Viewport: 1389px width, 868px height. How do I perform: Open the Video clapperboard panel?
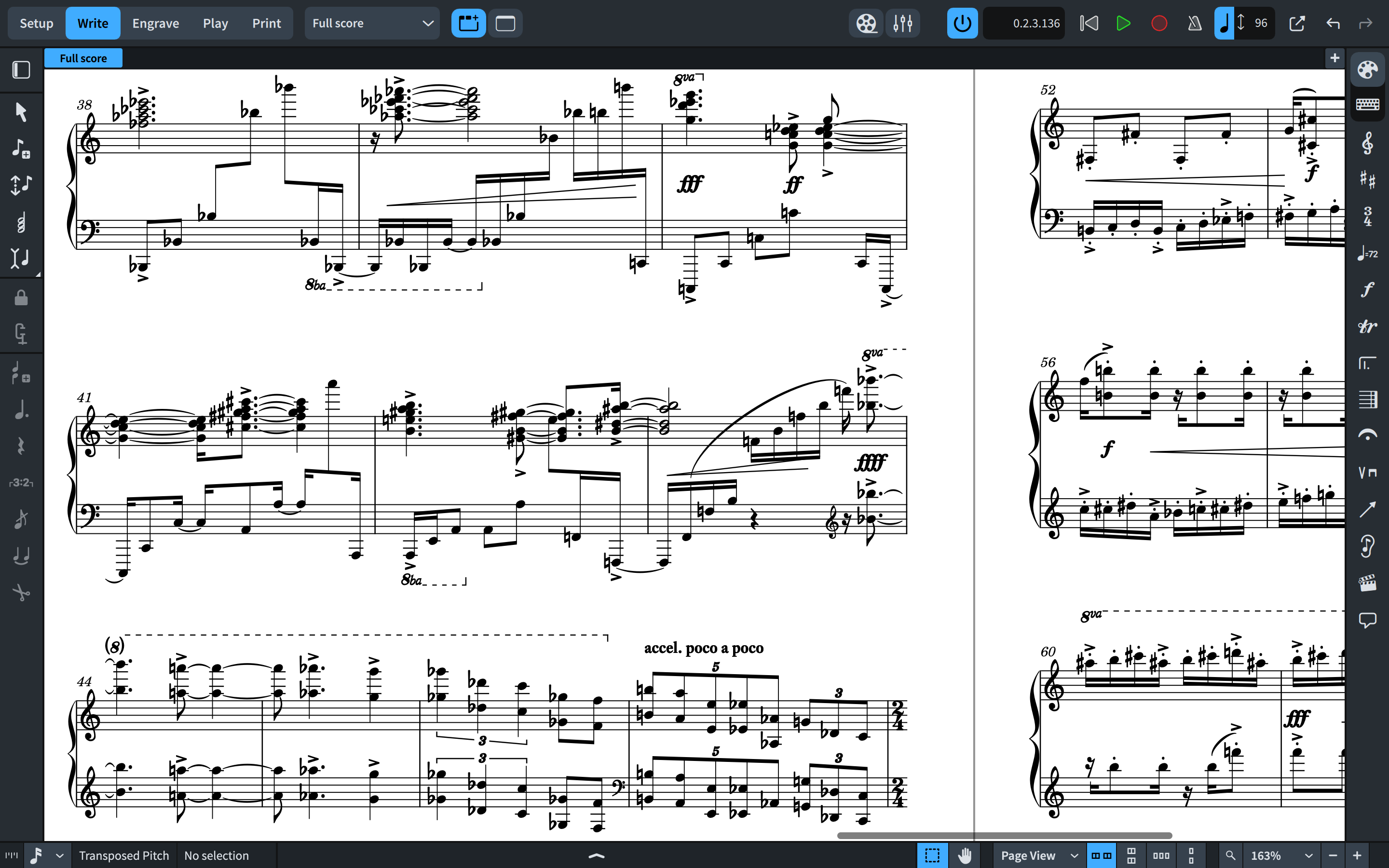click(1367, 583)
